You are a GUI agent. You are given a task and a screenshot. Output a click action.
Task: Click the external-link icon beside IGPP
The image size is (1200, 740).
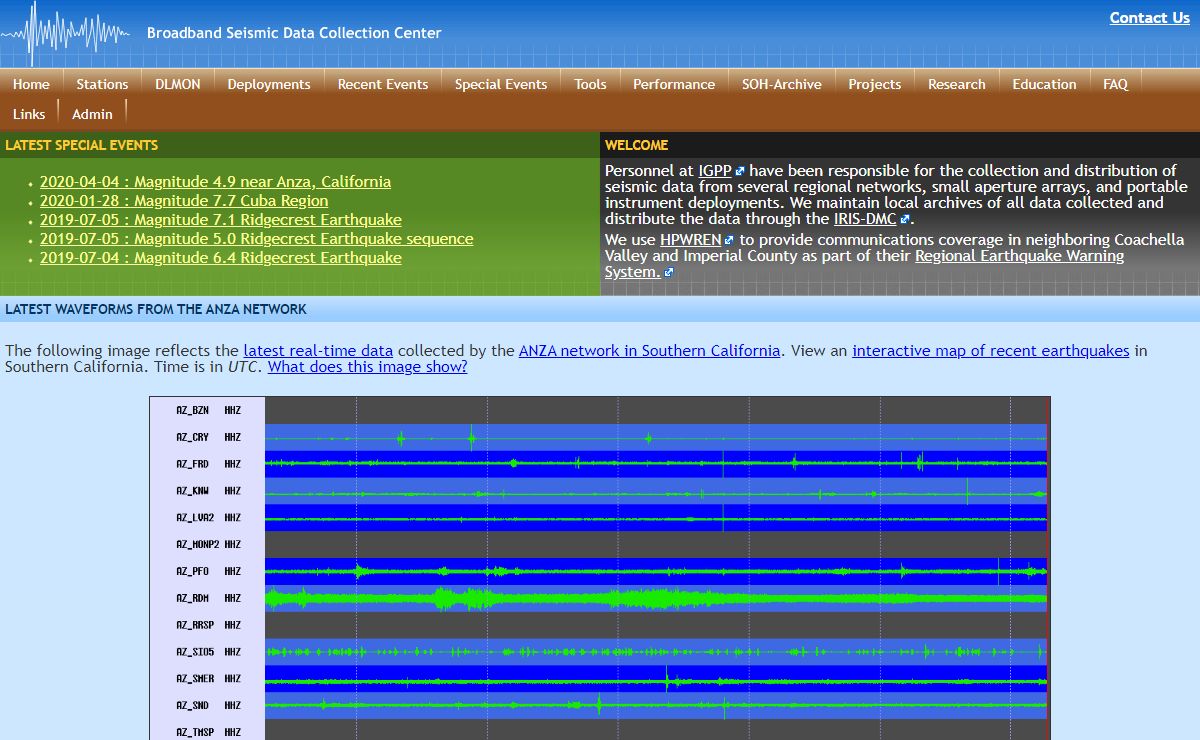pyautogui.click(x=740, y=172)
